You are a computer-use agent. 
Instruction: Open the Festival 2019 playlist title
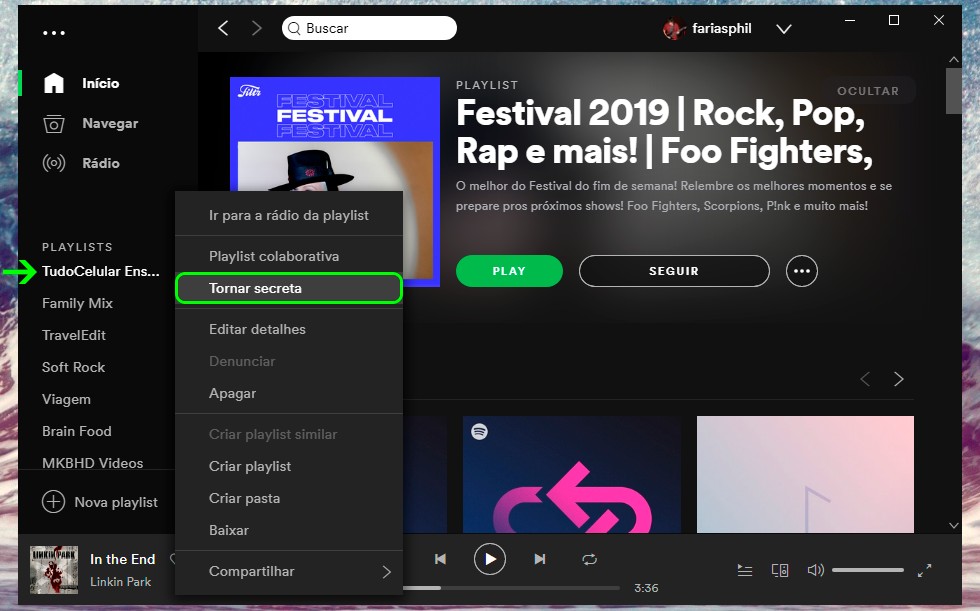[664, 132]
